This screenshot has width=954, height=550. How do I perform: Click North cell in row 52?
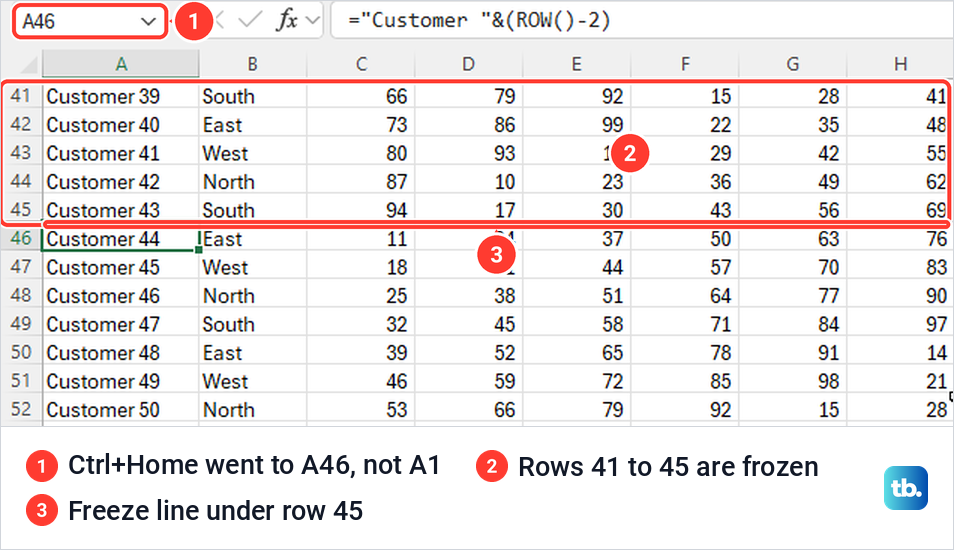click(x=252, y=409)
